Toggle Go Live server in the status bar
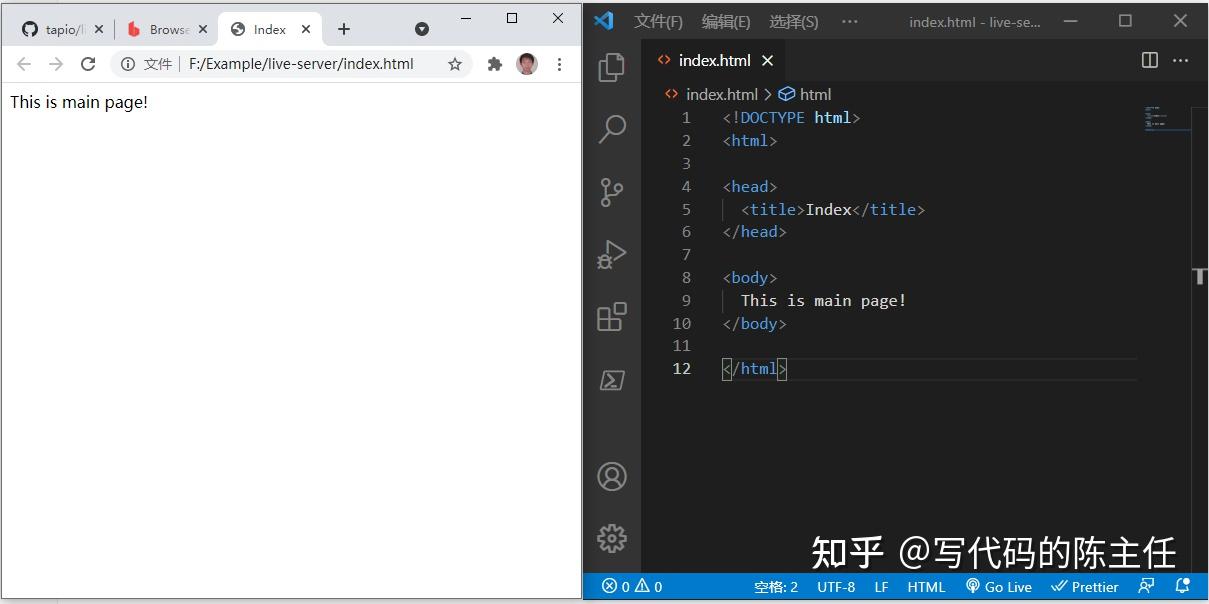This screenshot has width=1209, height=604. [998, 587]
